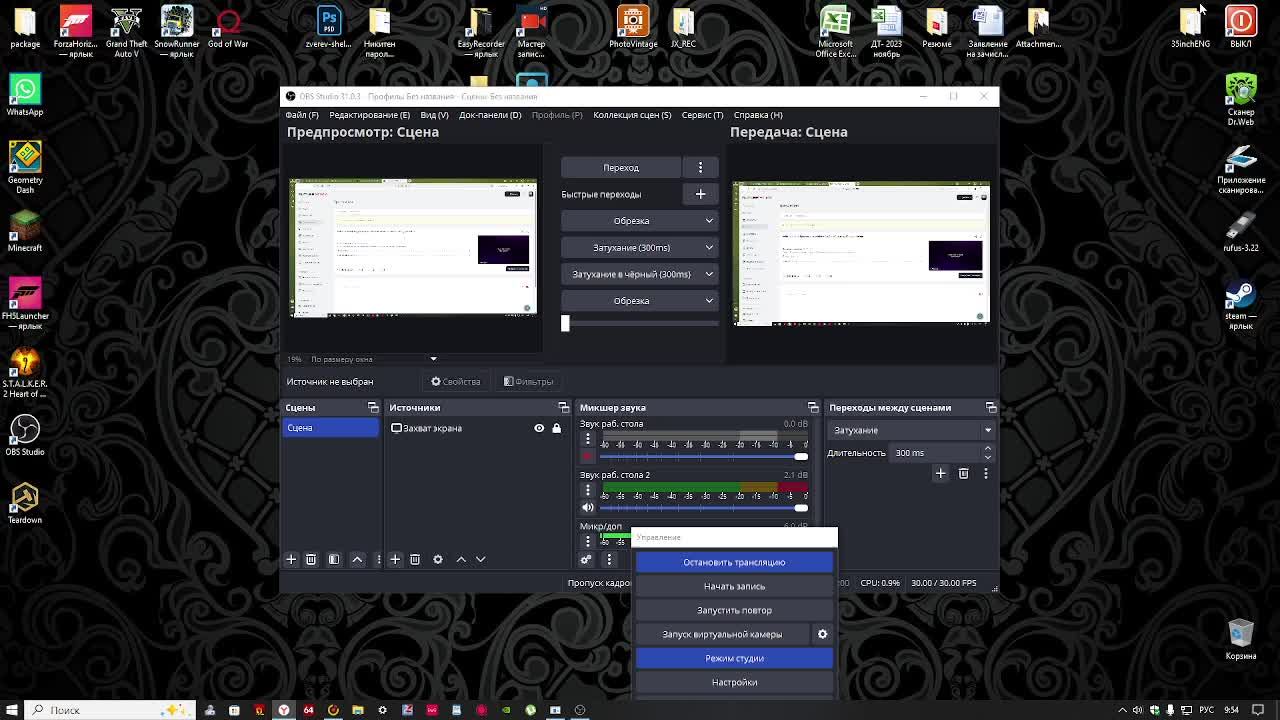Click the Переход transition button
Viewport: 1280px width, 720px height.
(621, 167)
